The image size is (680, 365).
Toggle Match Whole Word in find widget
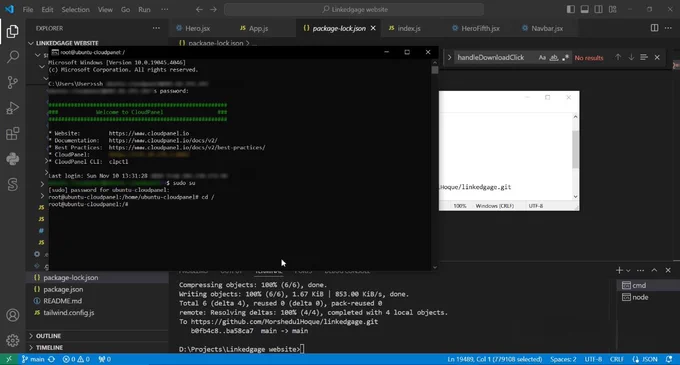(554, 57)
